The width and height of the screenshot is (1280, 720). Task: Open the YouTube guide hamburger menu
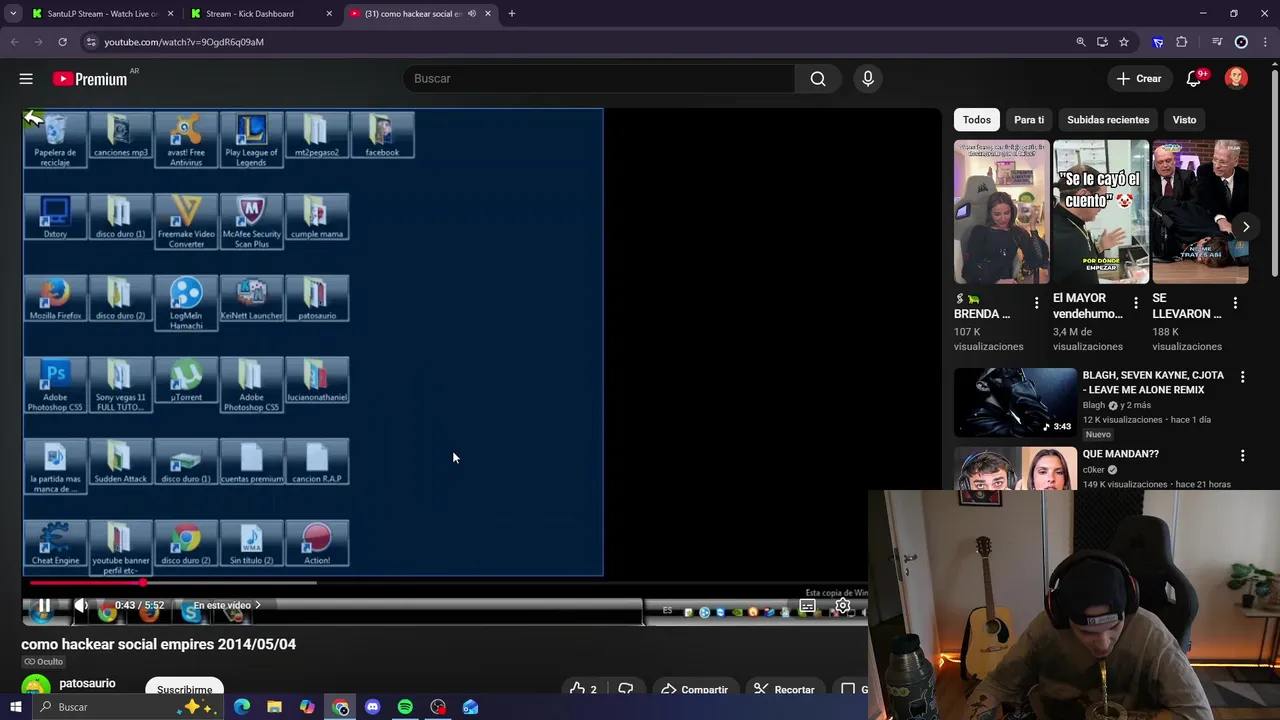click(x=26, y=79)
